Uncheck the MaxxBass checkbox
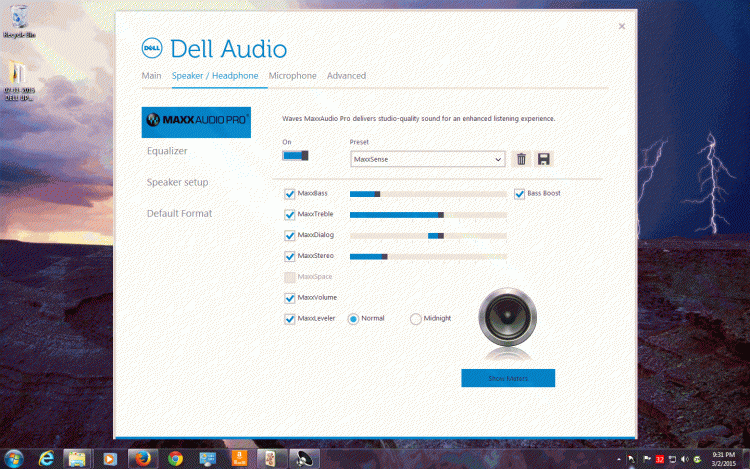The height and width of the screenshot is (469, 750). pos(289,194)
